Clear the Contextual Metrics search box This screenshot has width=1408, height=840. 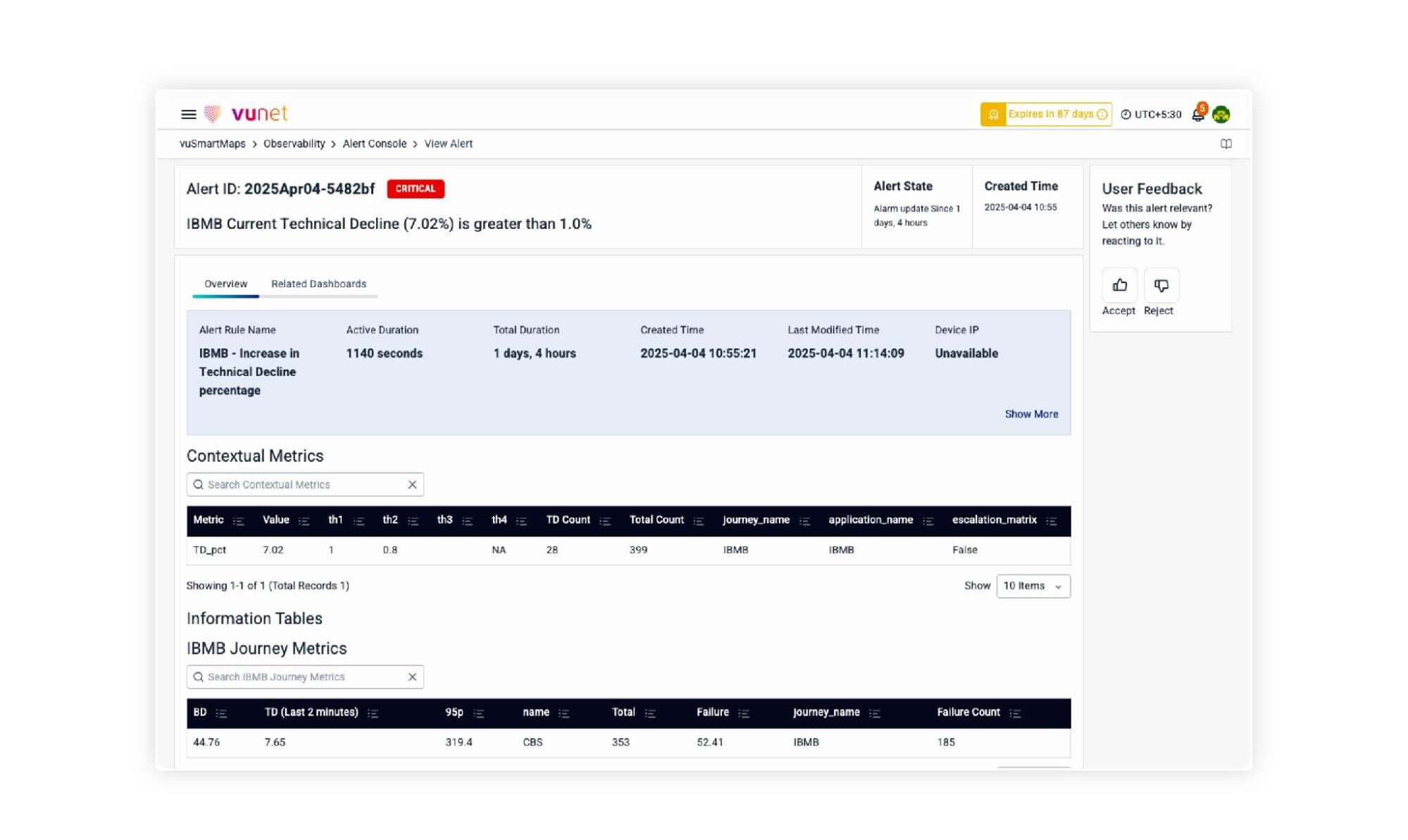(412, 484)
